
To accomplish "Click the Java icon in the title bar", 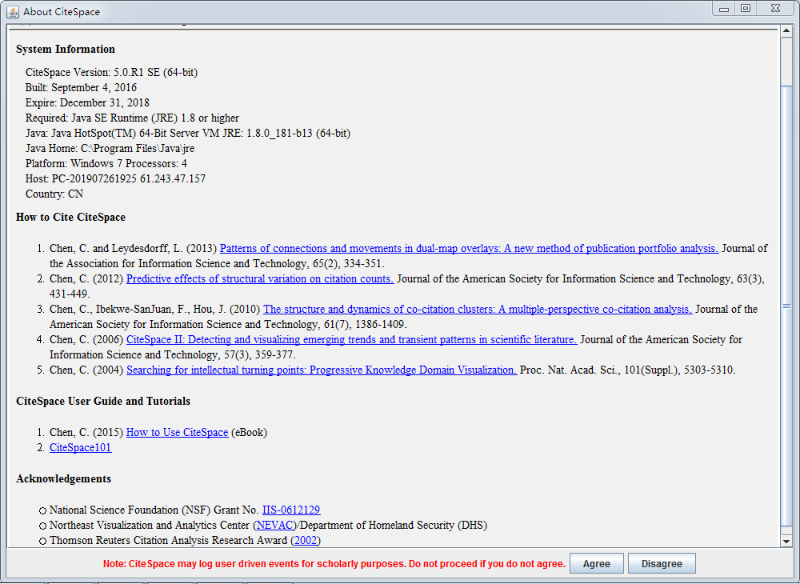I will pyautogui.click(x=13, y=11).
